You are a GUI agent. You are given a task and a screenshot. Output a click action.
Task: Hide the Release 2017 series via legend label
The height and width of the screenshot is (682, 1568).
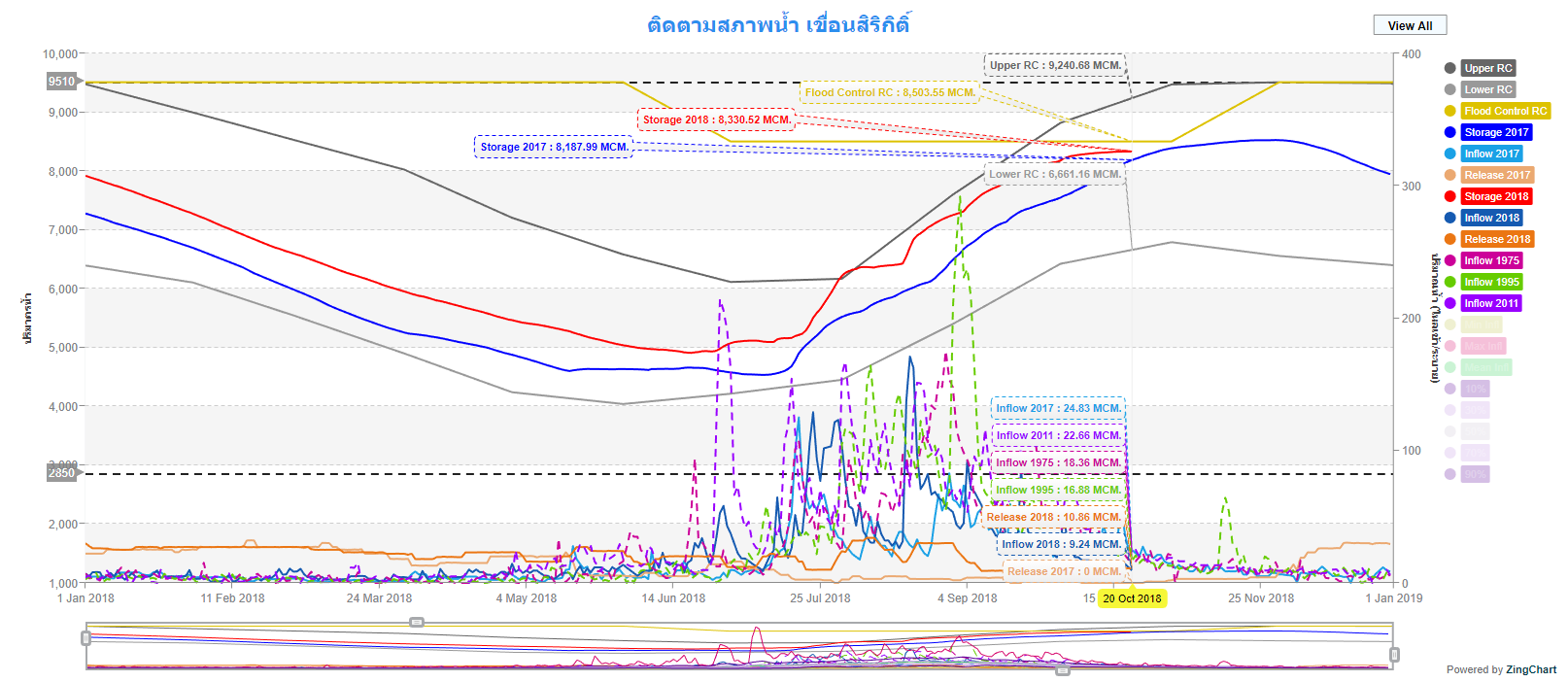pyautogui.click(x=1497, y=175)
